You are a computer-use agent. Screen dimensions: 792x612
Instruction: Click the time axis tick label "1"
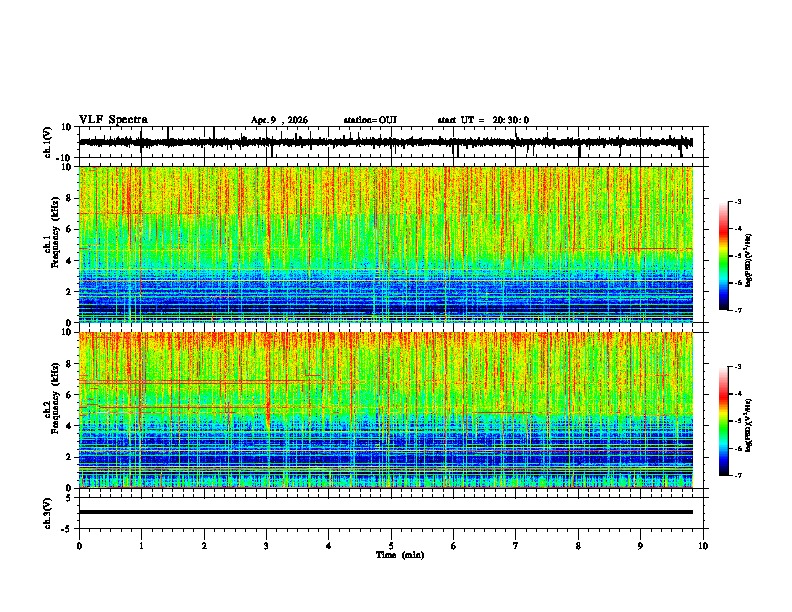click(x=141, y=546)
